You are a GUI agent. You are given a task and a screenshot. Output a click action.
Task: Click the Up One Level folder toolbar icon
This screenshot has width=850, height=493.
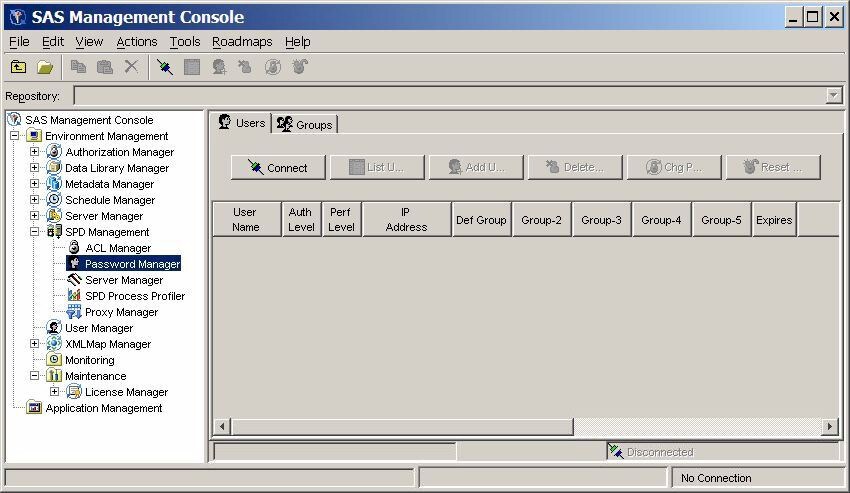(18, 67)
